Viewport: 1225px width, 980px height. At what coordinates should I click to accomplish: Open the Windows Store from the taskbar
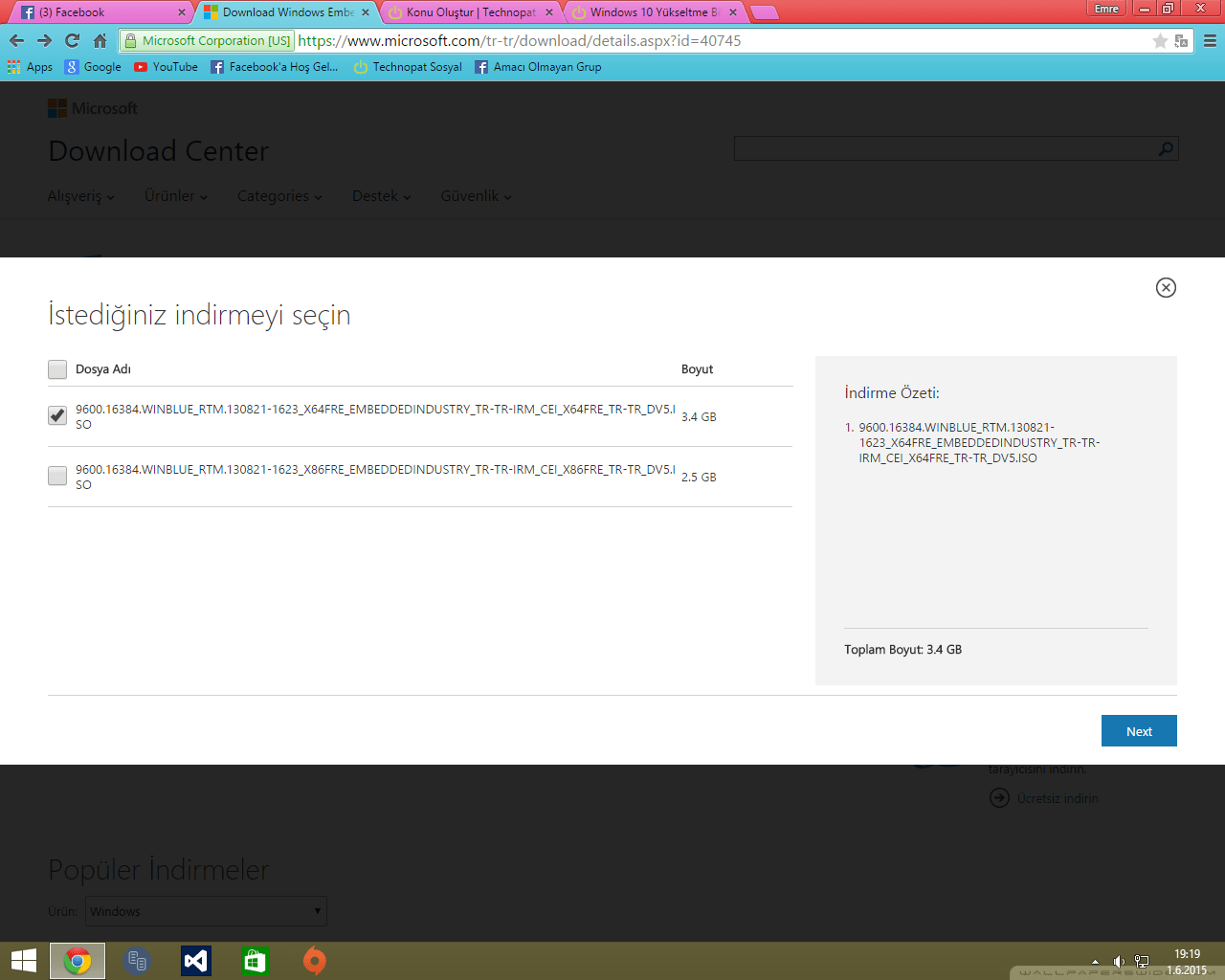(256, 961)
